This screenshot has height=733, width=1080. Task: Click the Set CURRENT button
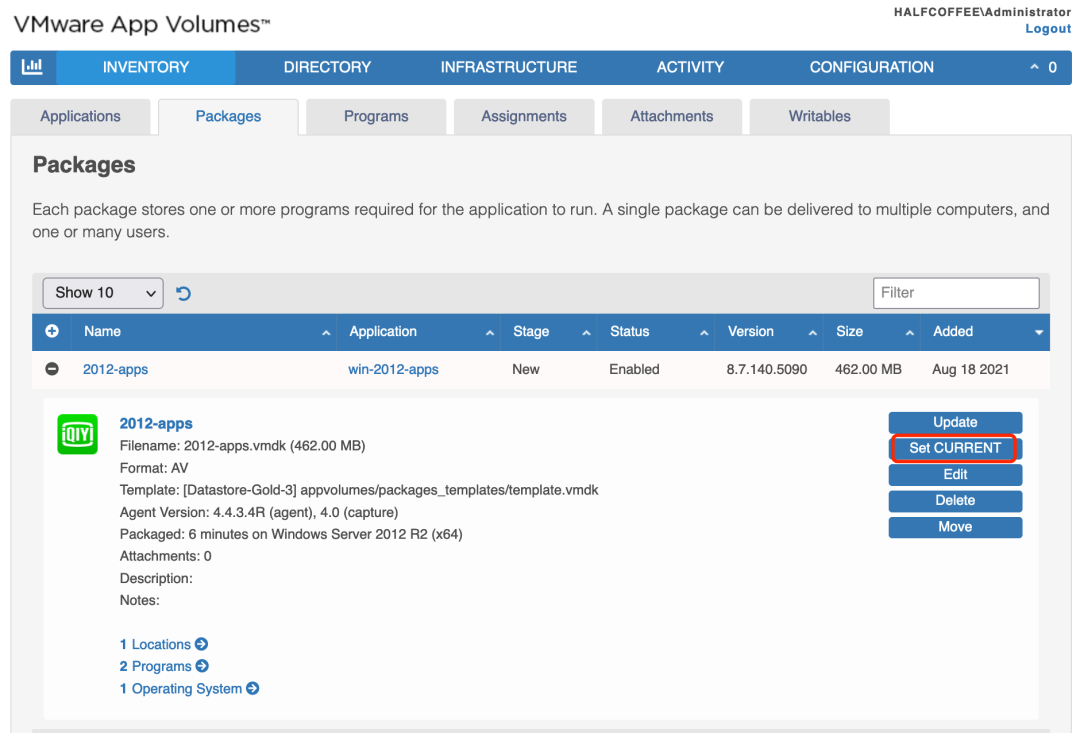tap(955, 448)
